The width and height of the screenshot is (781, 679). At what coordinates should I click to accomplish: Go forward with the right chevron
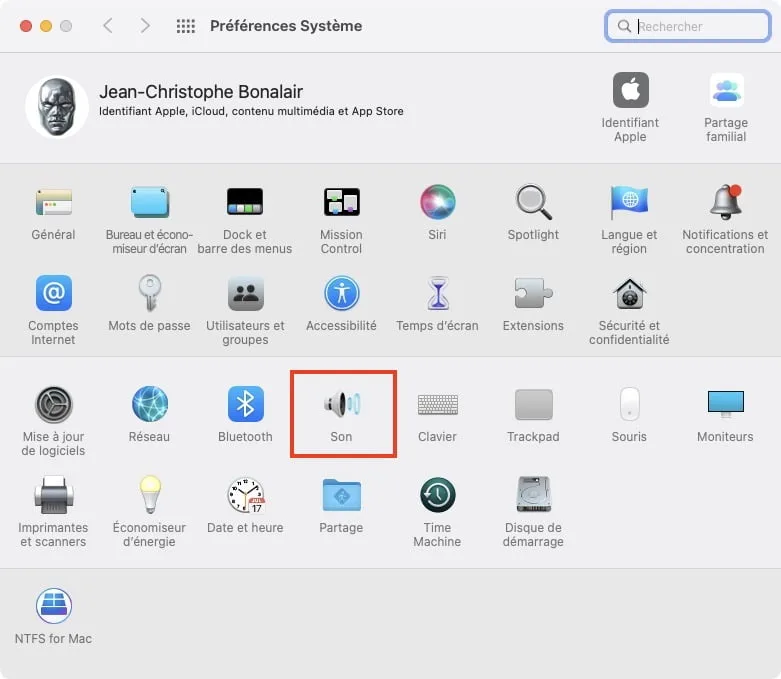144,25
